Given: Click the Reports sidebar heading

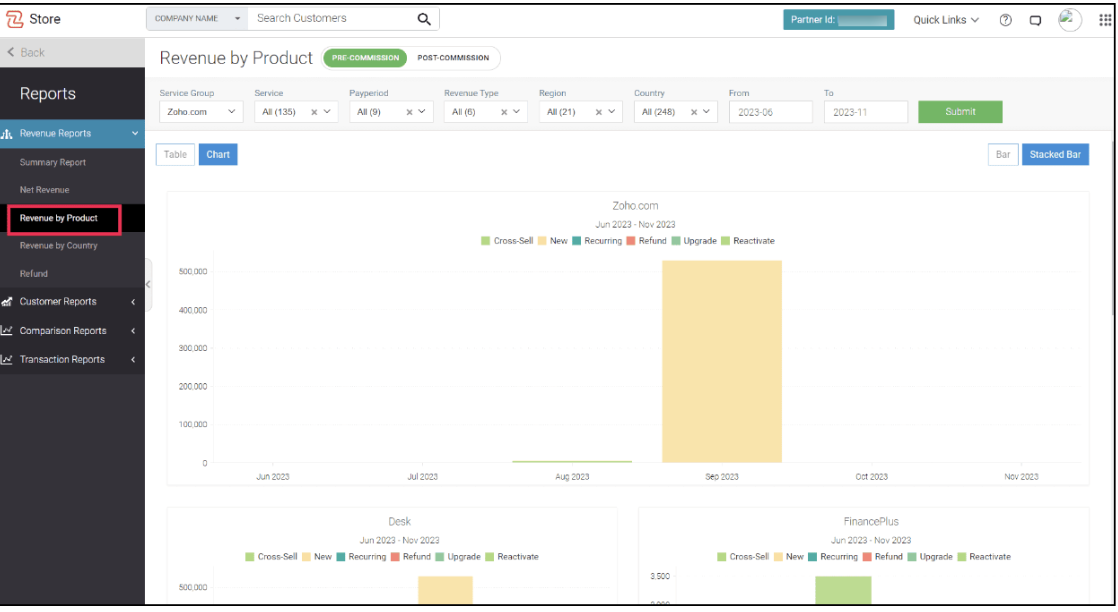Looking at the screenshot, I should [x=48, y=93].
